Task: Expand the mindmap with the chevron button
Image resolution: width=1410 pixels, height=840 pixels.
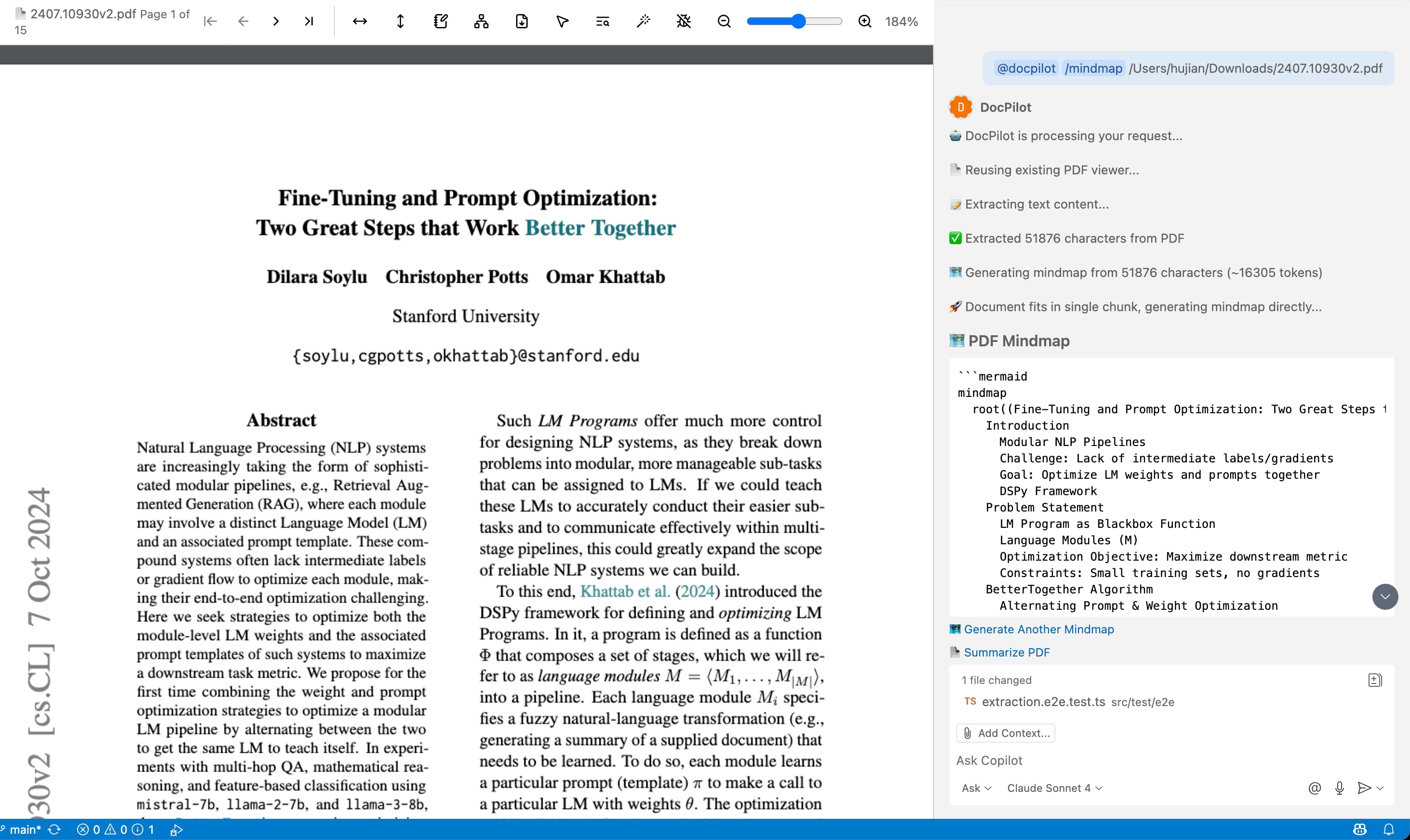Action: click(1385, 596)
